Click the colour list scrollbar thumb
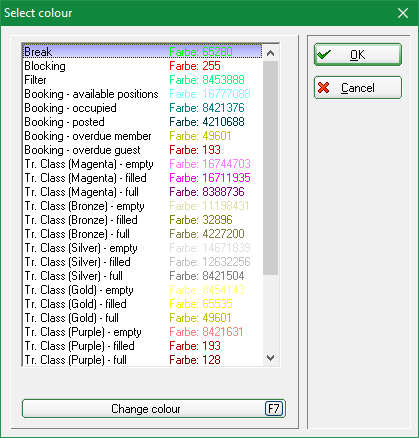419x438 pixels. (x=270, y=168)
